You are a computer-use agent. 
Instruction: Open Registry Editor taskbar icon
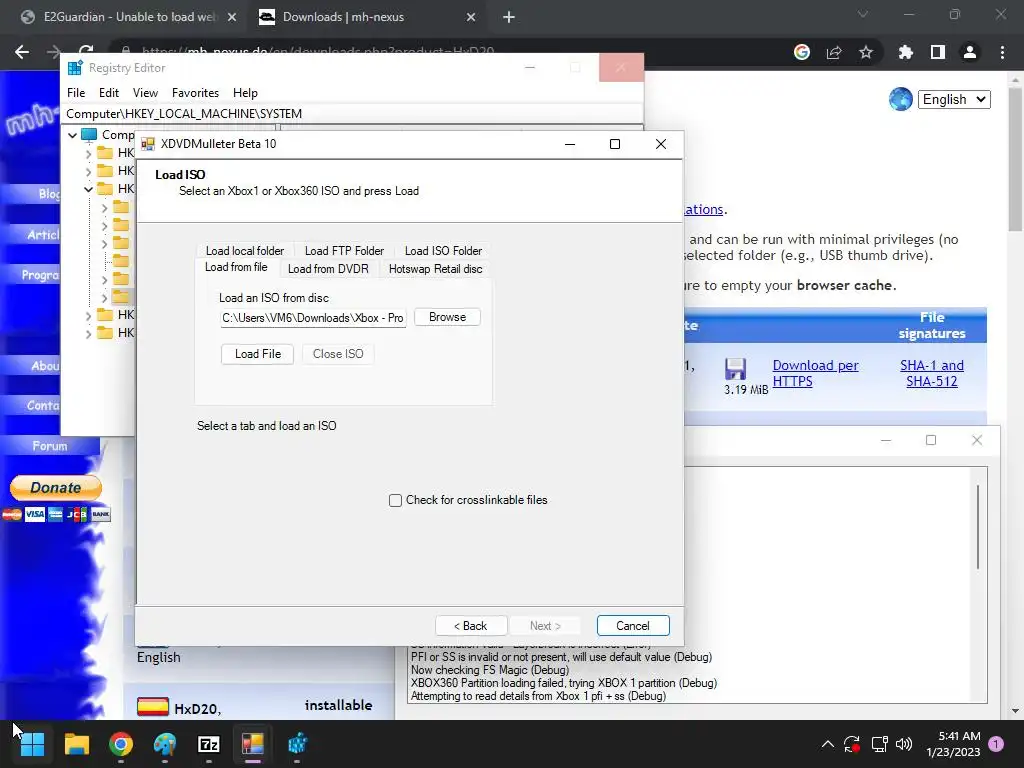297,744
